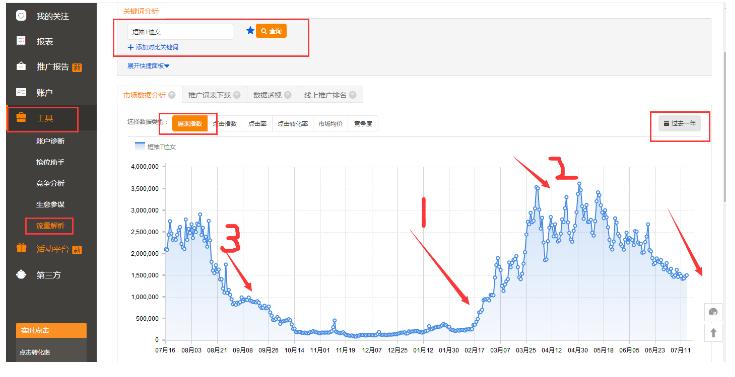Open the 第三方 third-party icon

21,274
